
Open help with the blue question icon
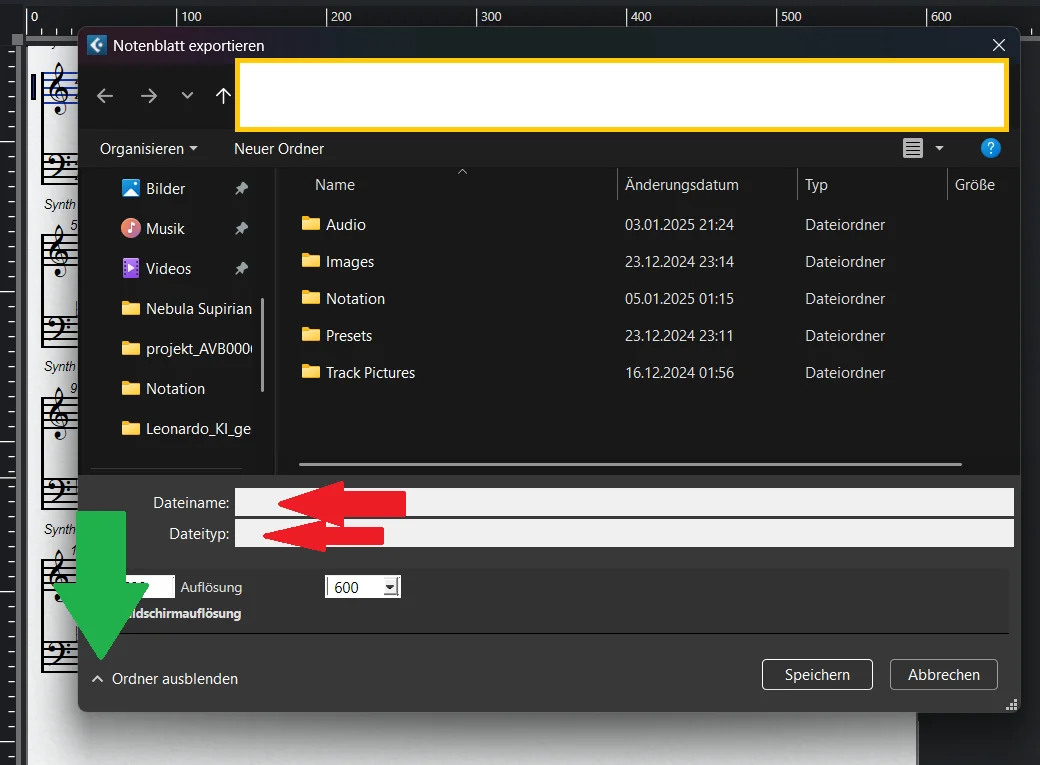(x=990, y=148)
